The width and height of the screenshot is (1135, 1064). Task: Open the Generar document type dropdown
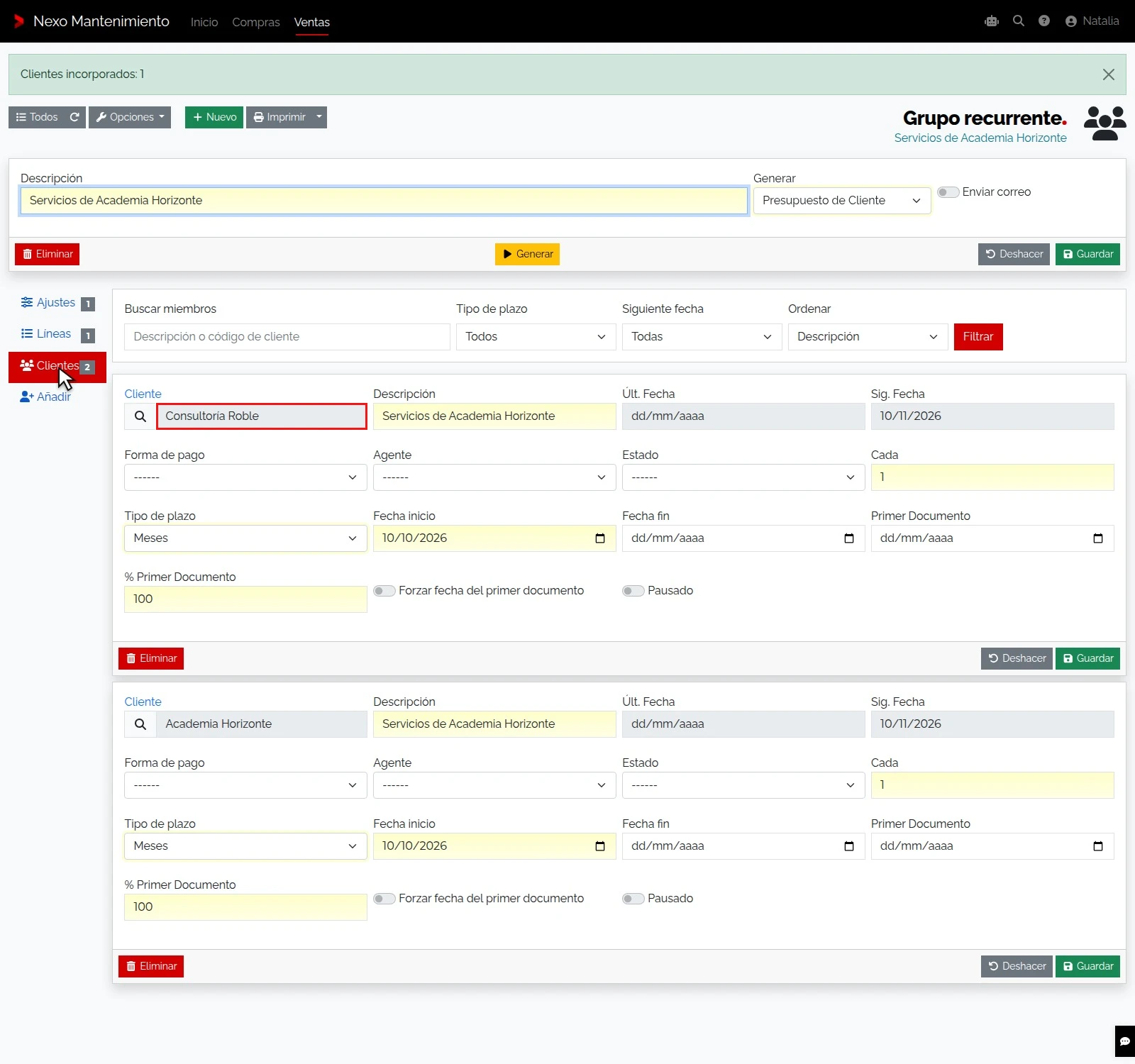pyautogui.click(x=842, y=201)
